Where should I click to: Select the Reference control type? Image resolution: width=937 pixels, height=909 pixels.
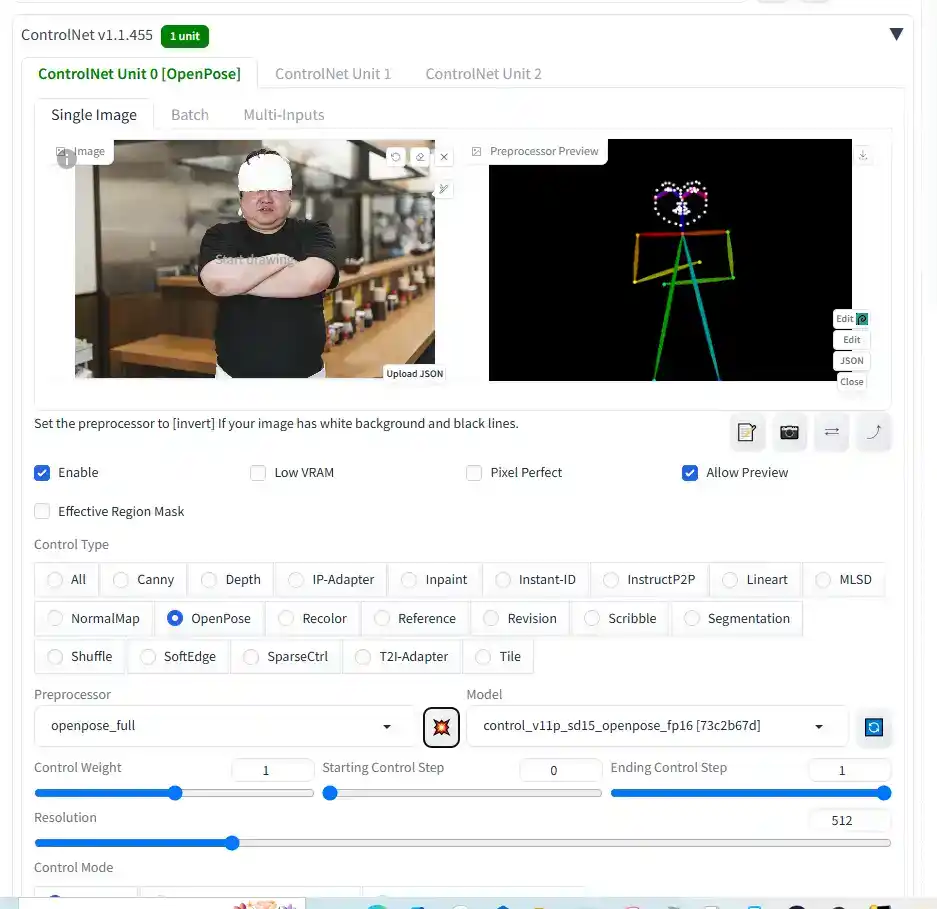point(415,619)
